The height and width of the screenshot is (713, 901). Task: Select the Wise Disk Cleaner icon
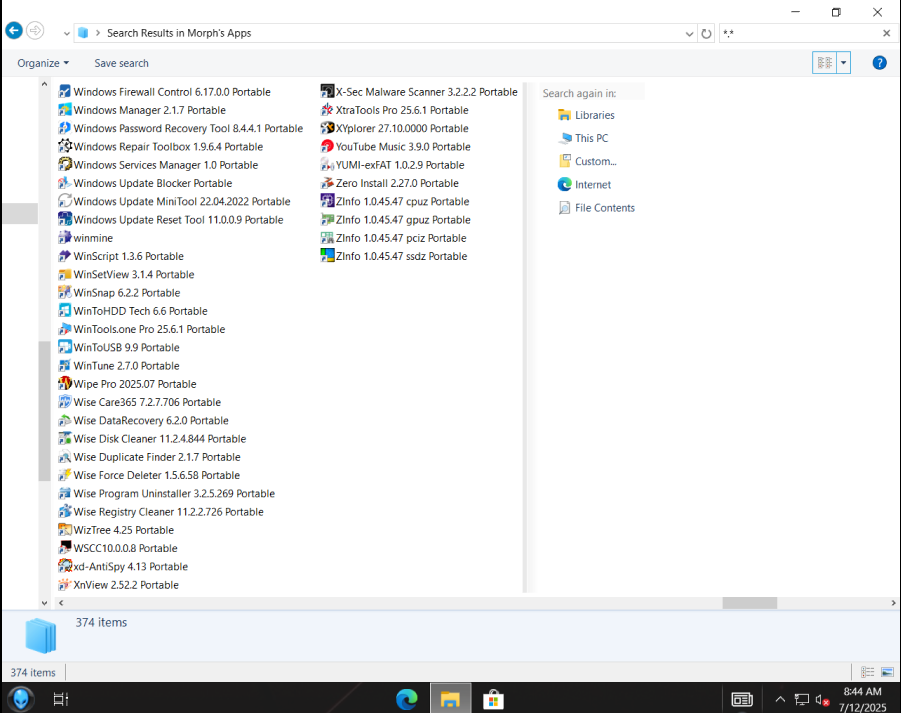pyautogui.click(x=65, y=439)
